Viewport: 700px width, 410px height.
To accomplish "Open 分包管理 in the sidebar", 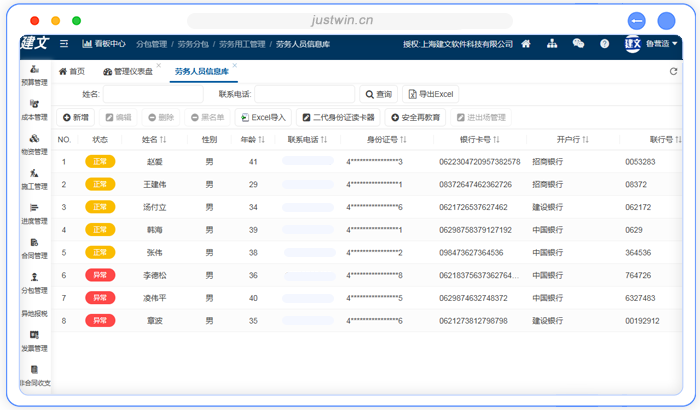I will (34, 283).
